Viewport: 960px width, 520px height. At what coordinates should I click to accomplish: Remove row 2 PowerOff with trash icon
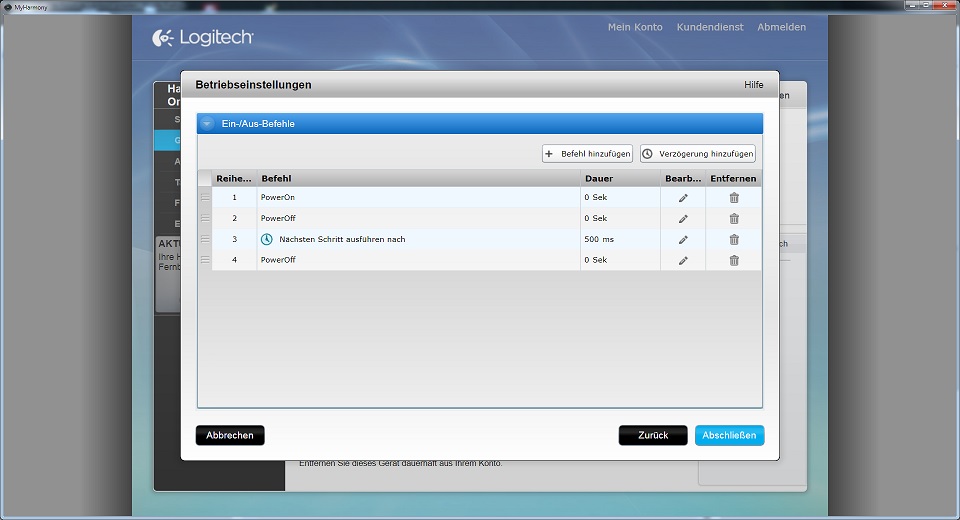[734, 219]
